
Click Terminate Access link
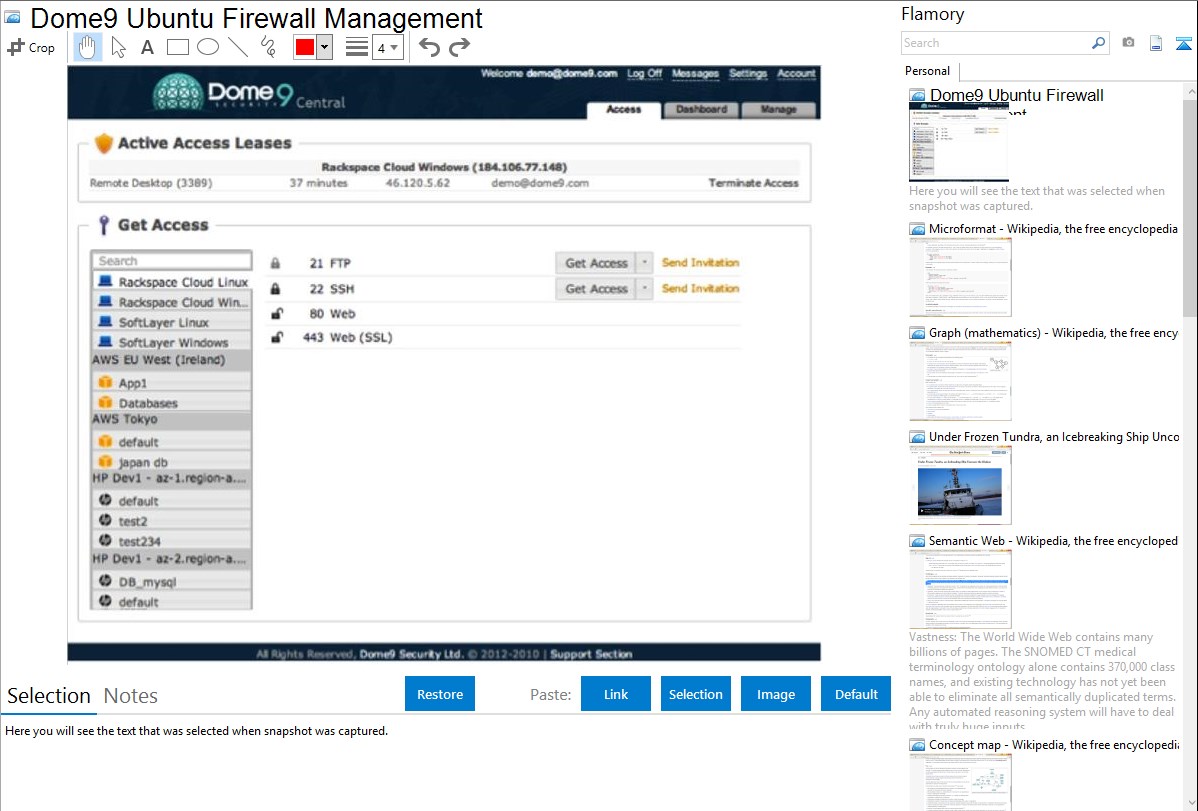pos(753,183)
